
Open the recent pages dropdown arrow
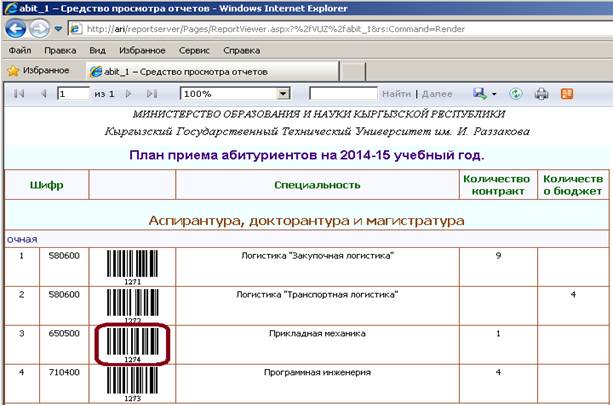click(x=58, y=29)
